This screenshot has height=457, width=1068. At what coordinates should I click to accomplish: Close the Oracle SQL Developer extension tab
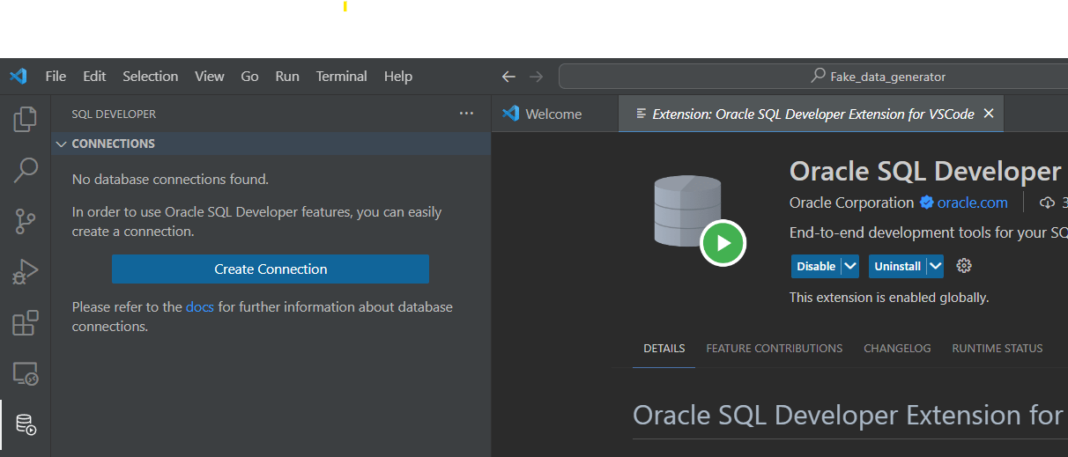click(x=989, y=113)
